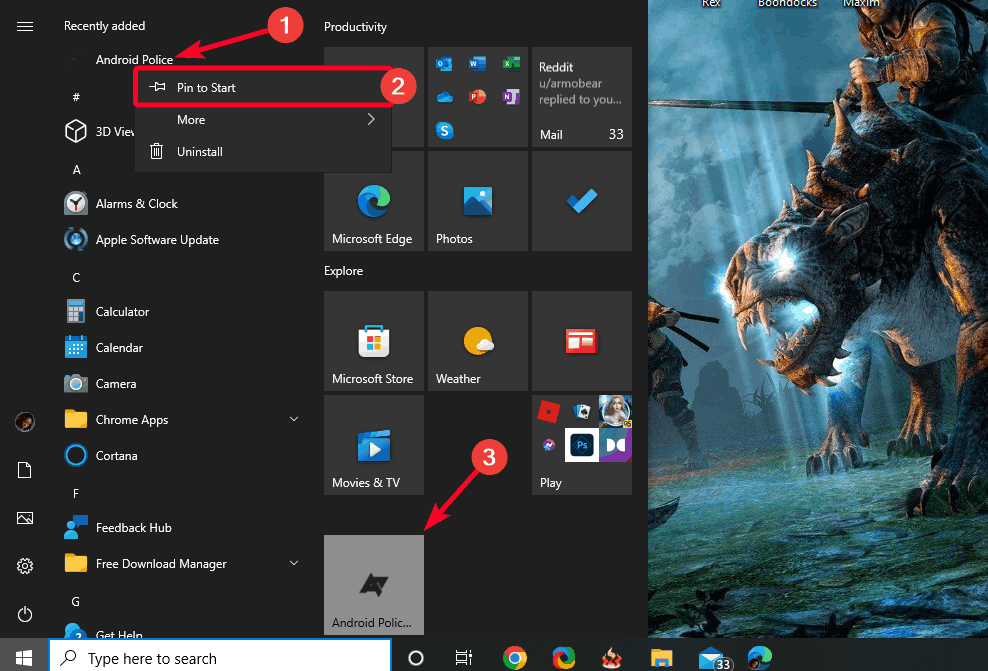Expand the Free Download Manager folder

pyautogui.click(x=294, y=563)
